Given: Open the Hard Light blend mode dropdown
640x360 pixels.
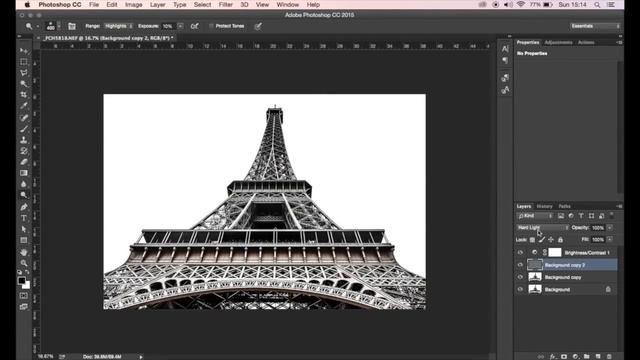Looking at the screenshot, I should tap(542, 228).
